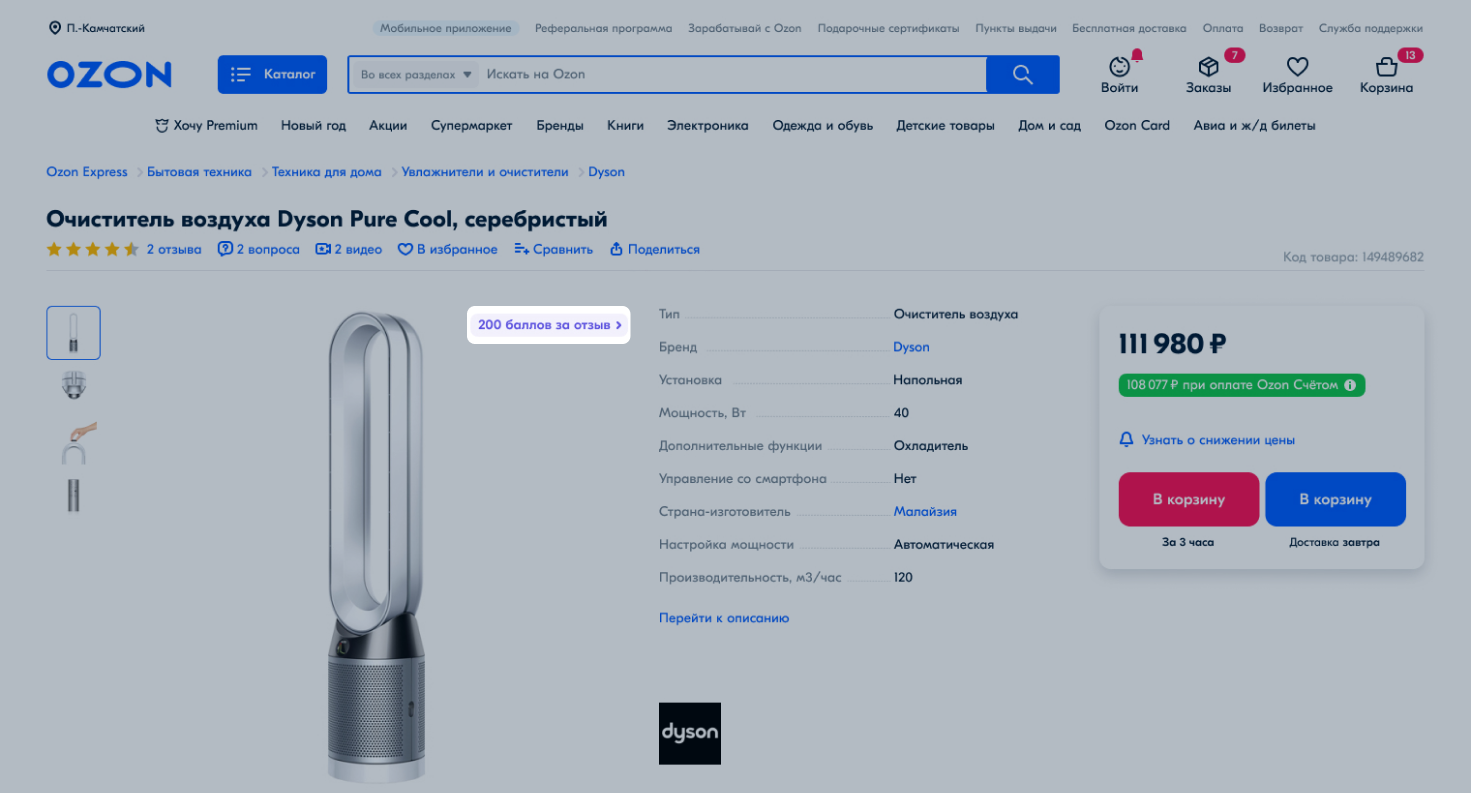Select 'Акции' menu item
The height and width of the screenshot is (794, 1471).
point(388,126)
